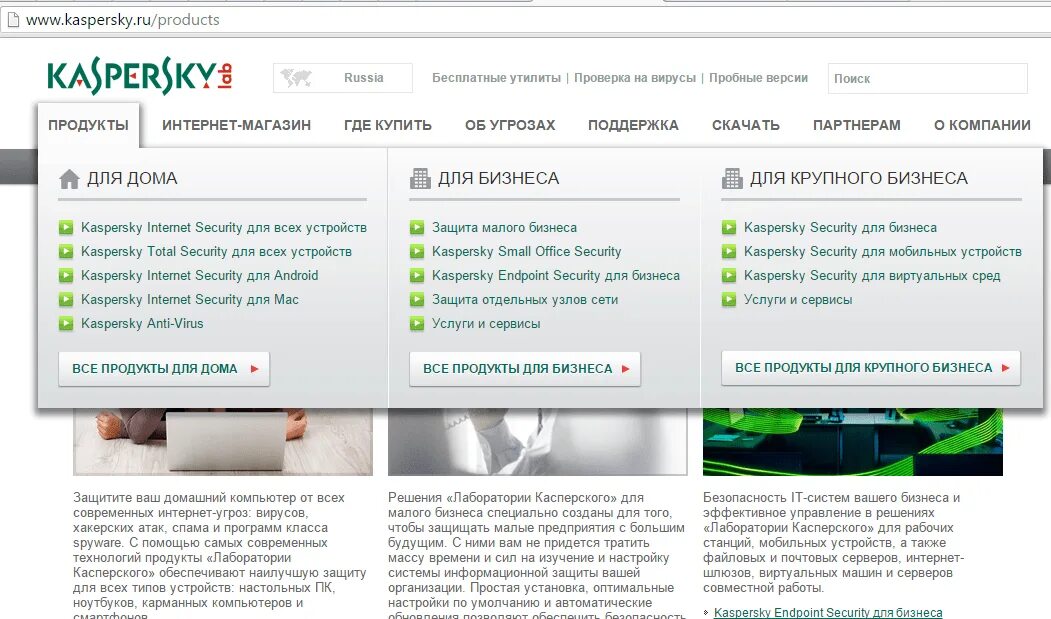
Task: Click green arrow icon beside Kaspersky Security для виртуальных сред
Action: [x=729, y=276]
